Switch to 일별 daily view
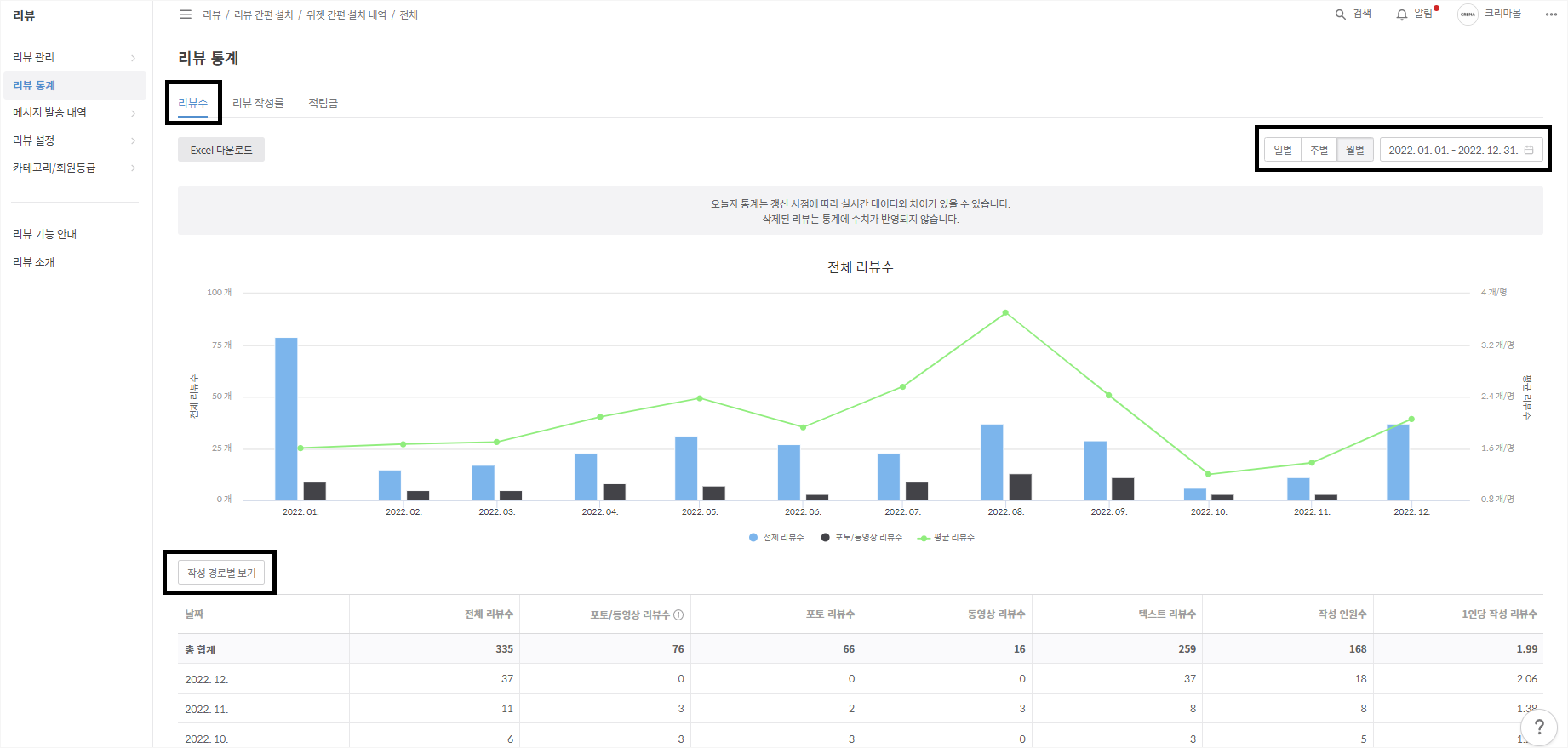The width and height of the screenshot is (1568, 748). click(x=1282, y=150)
